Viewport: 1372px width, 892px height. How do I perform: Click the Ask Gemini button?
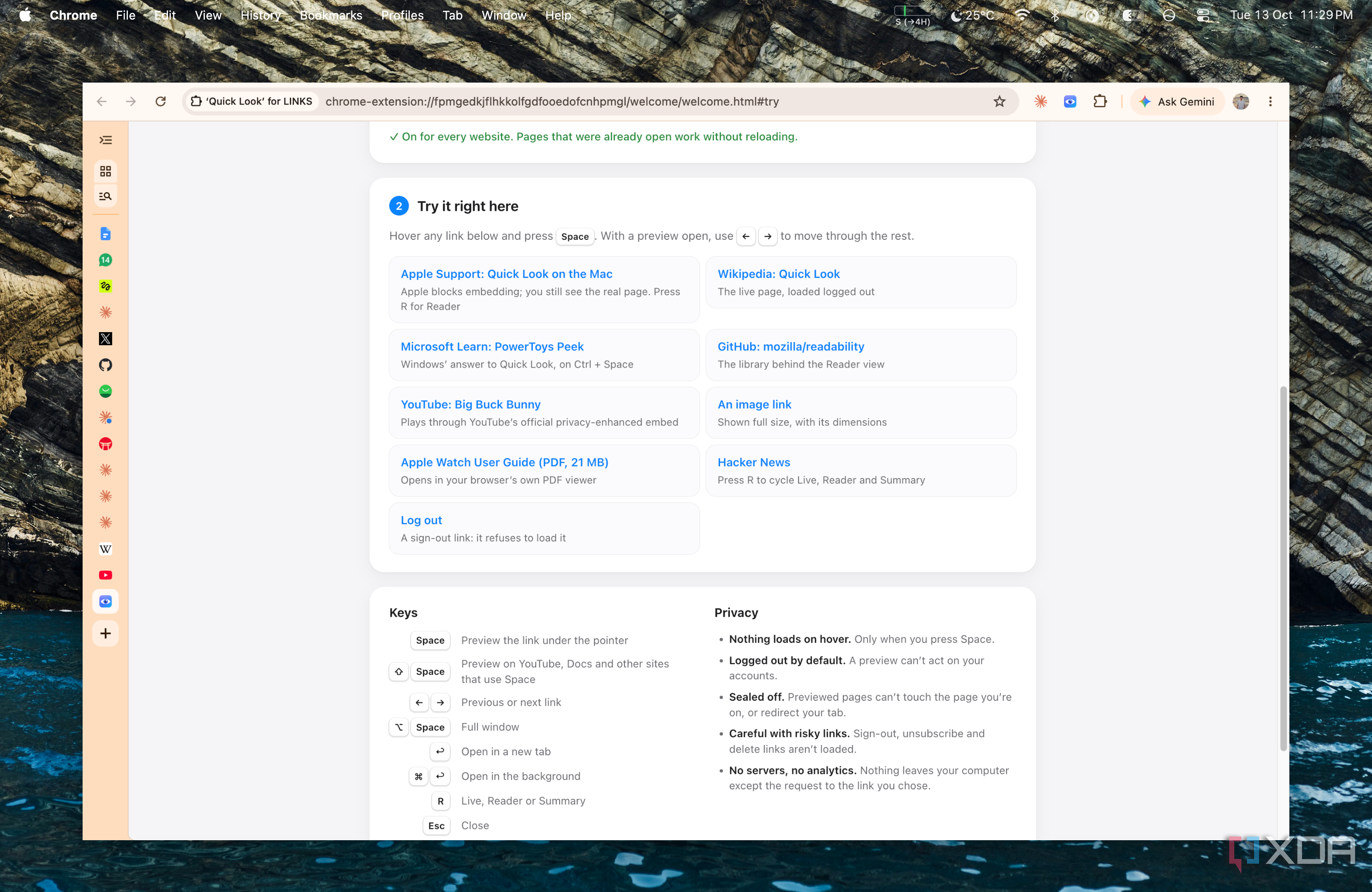pyautogui.click(x=1176, y=101)
